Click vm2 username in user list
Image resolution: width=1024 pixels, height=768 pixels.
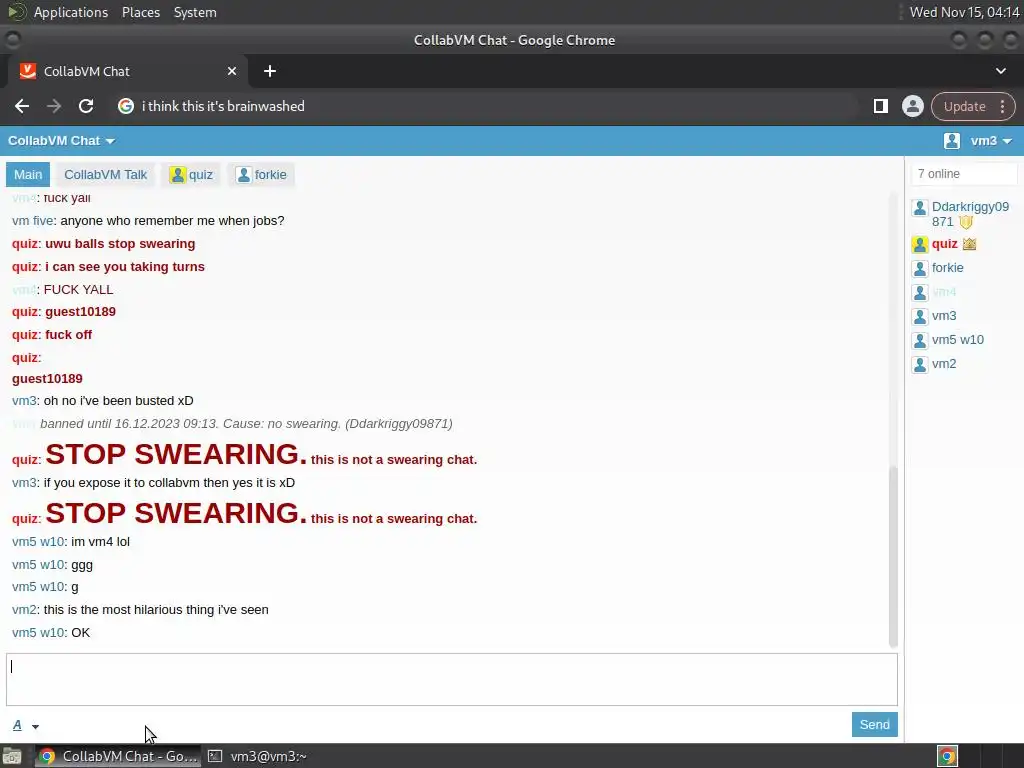pos(944,364)
